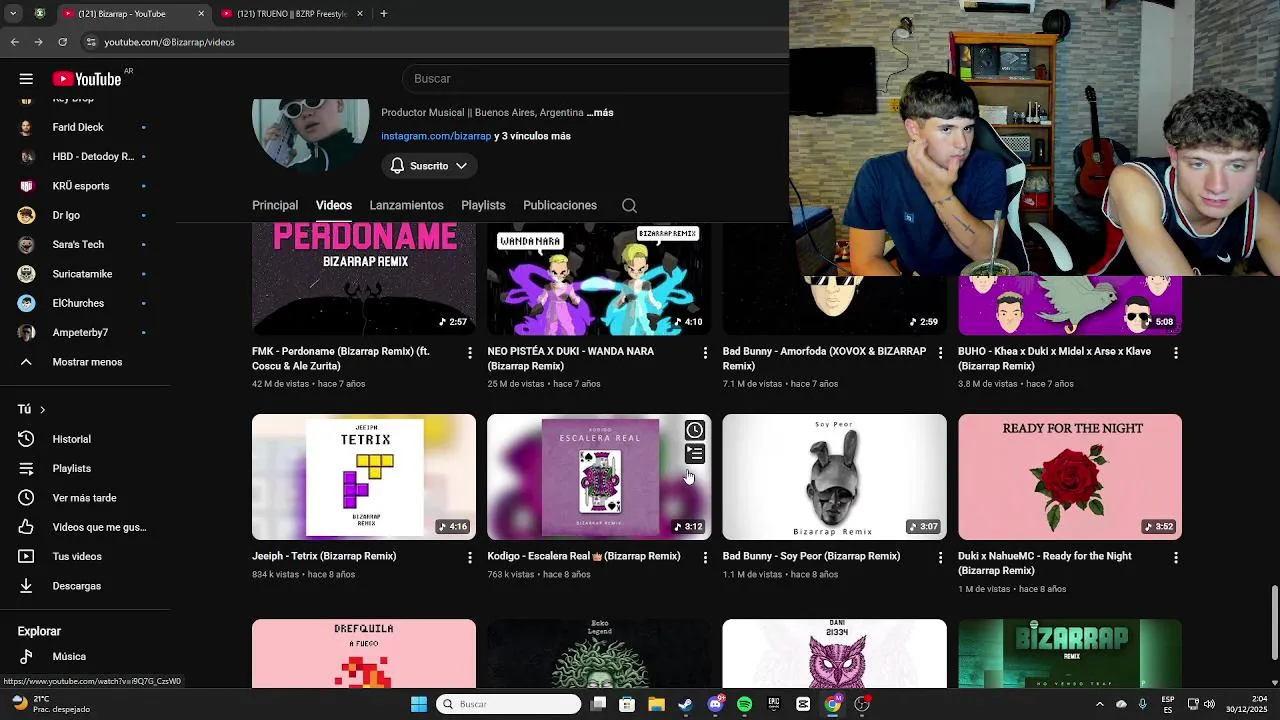Open options menu for Kodigo Escalera Real video

(x=705, y=557)
